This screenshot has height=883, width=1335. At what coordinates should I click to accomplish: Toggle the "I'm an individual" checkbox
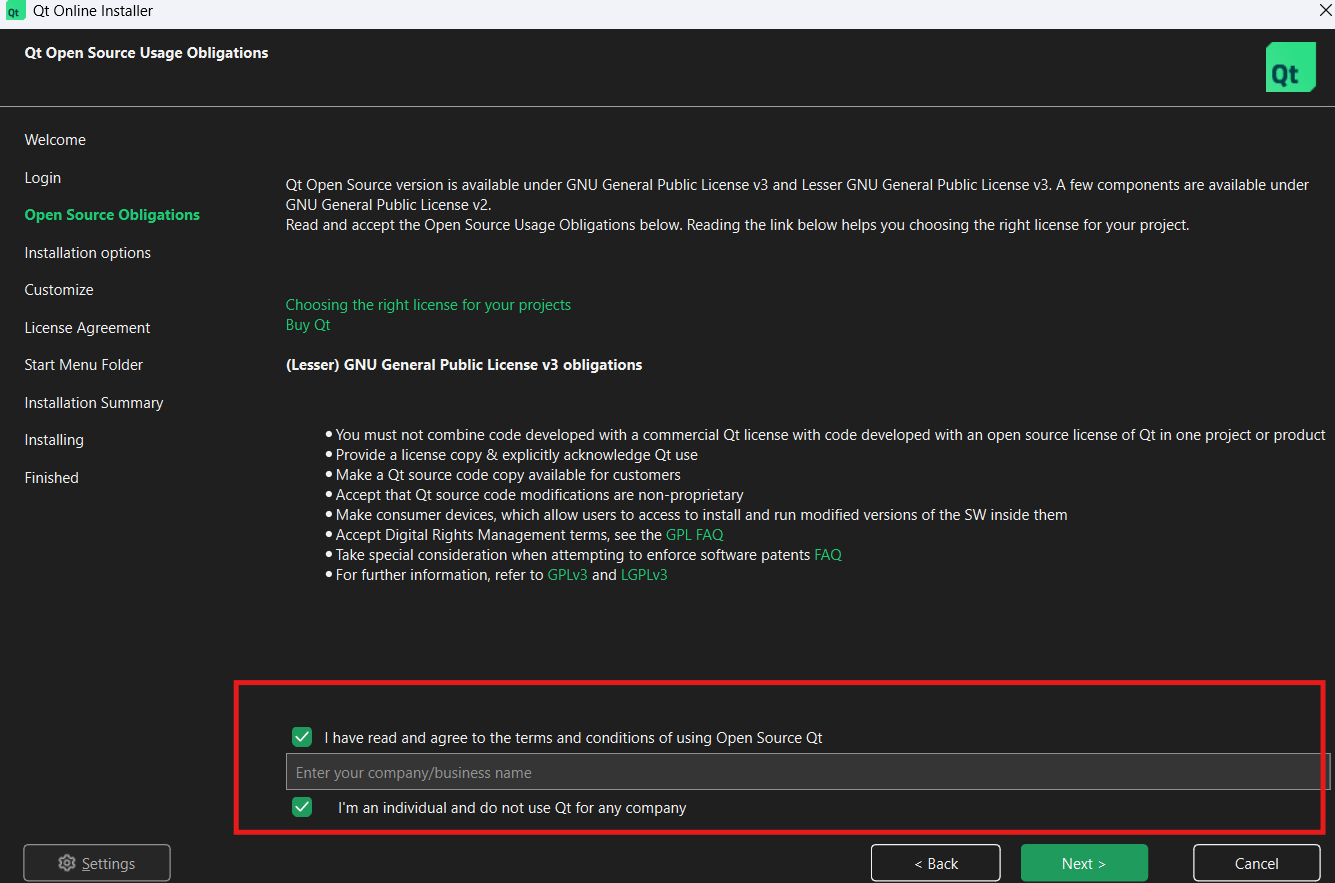(302, 807)
